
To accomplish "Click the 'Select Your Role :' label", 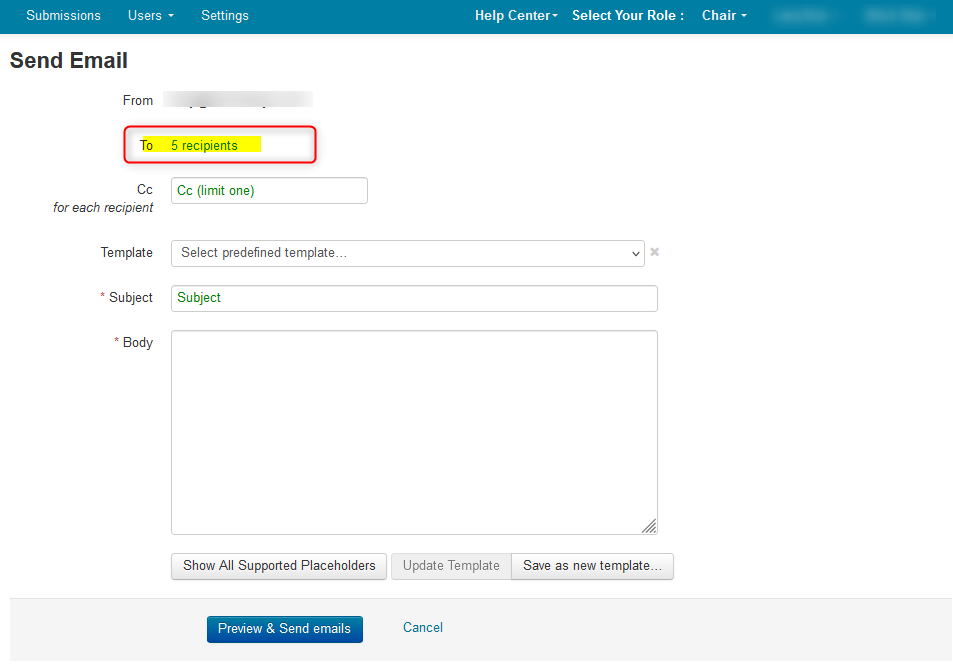I will click(628, 15).
